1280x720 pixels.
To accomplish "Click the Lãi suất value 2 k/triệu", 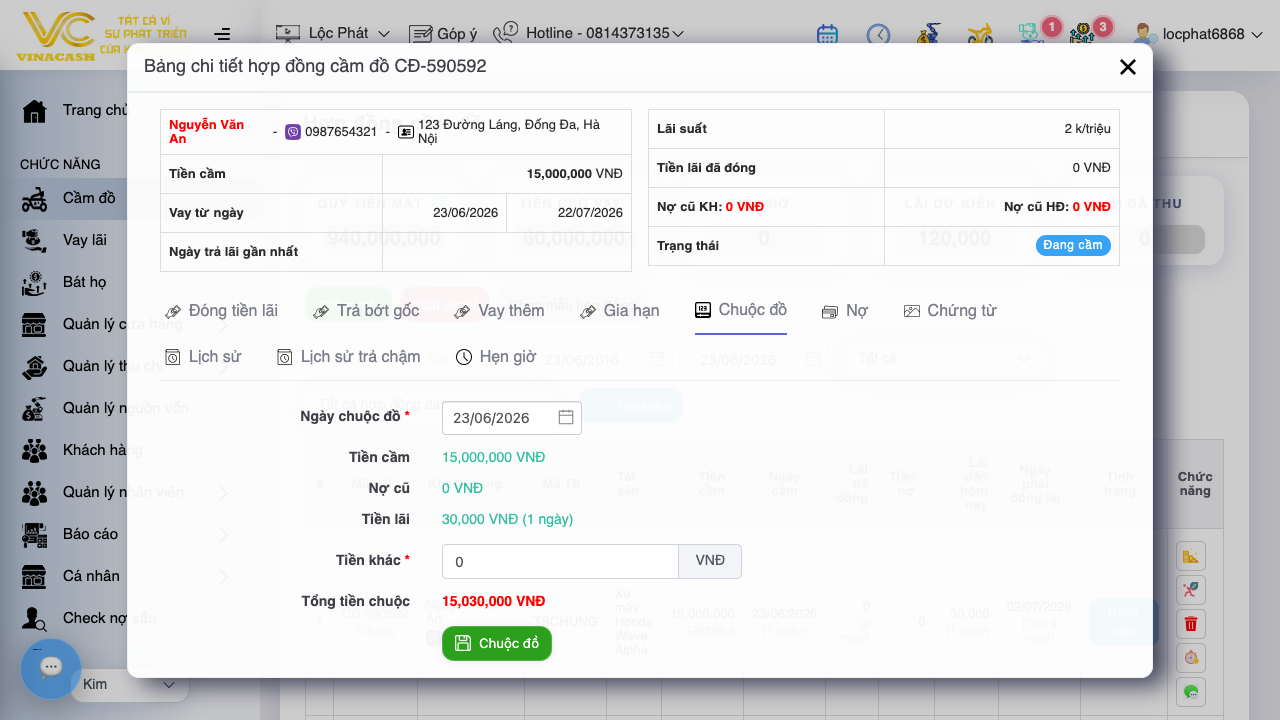I will (1087, 129).
